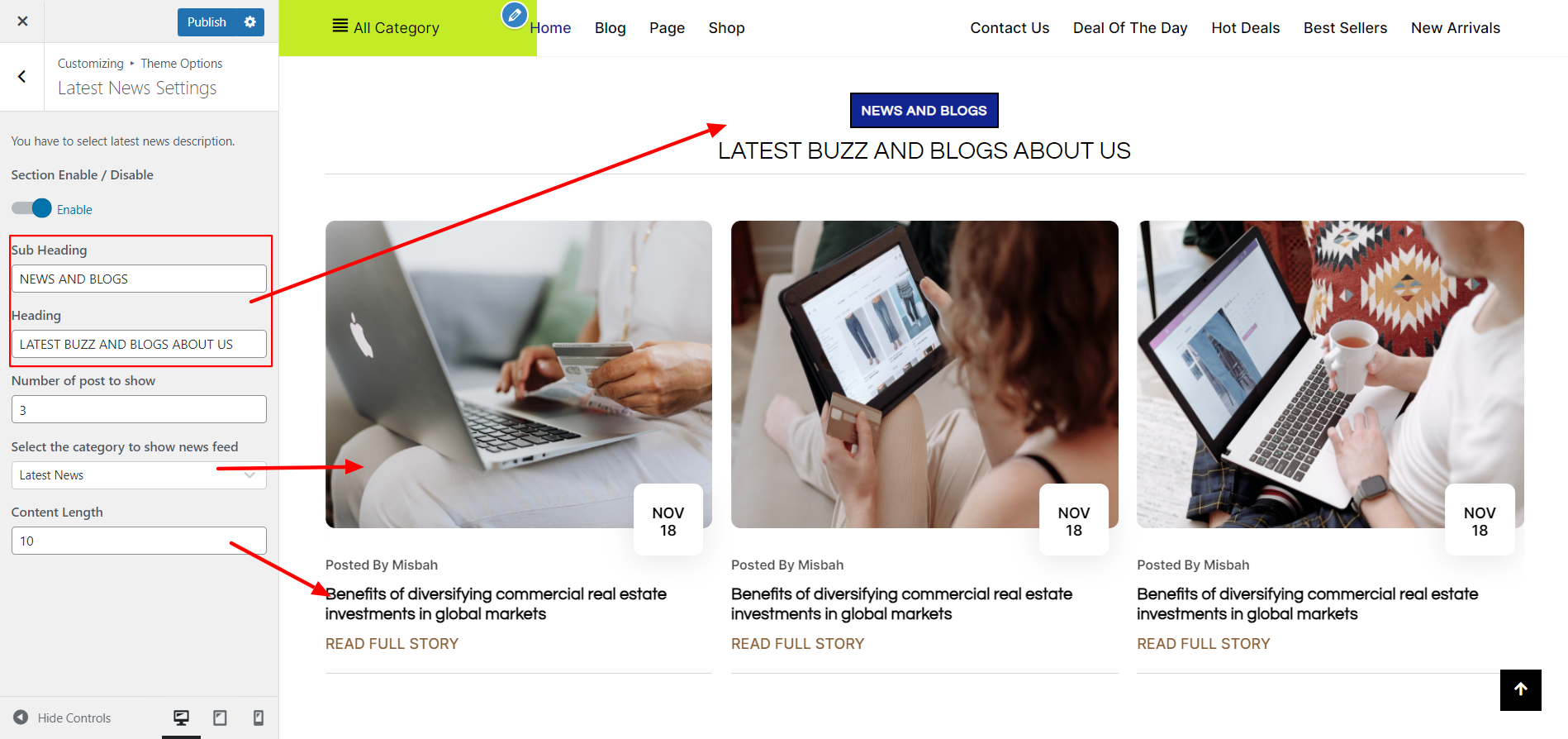
Task: Switch to tablet preview icon
Action: pos(220,718)
